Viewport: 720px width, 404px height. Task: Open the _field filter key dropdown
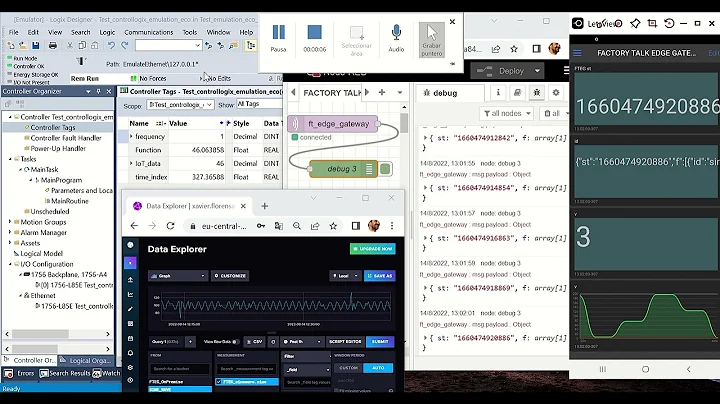click(x=307, y=369)
